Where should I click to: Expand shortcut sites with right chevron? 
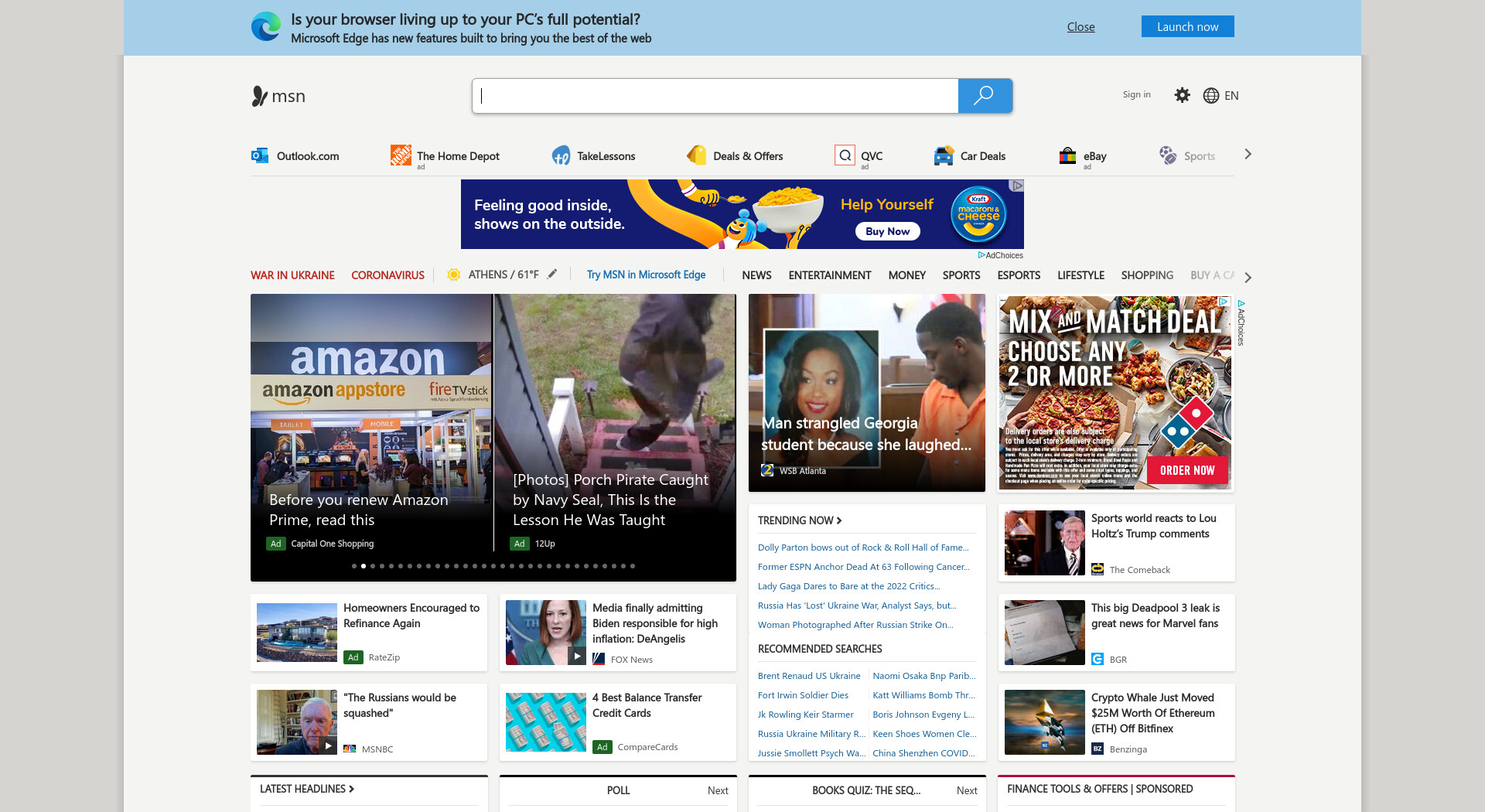pyautogui.click(x=1248, y=154)
